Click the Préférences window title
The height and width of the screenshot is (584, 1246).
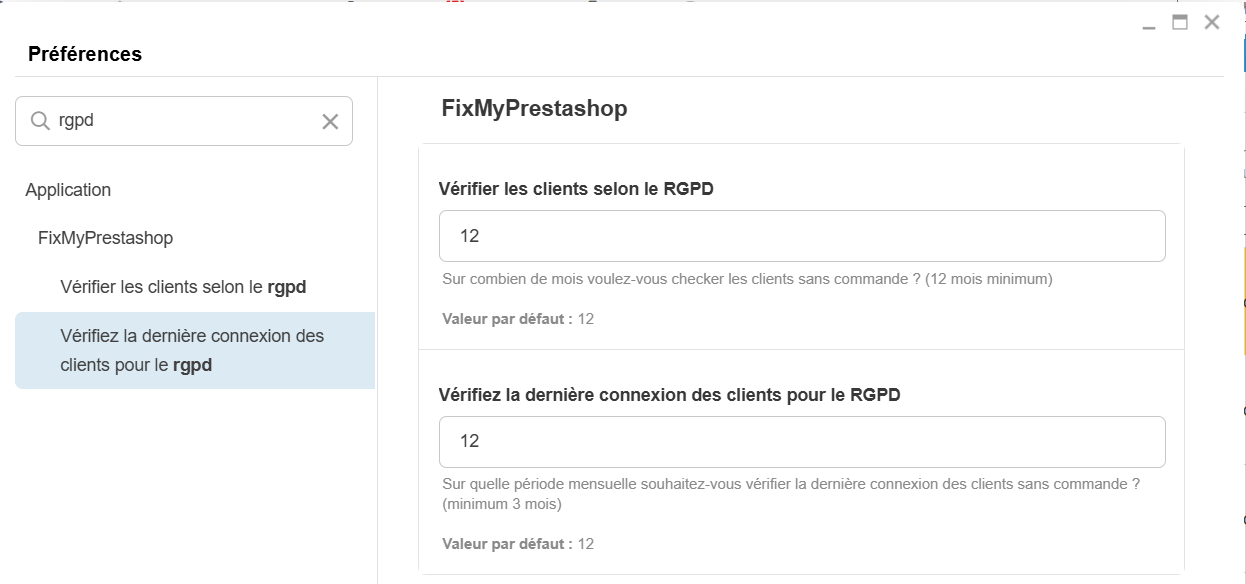coord(85,54)
